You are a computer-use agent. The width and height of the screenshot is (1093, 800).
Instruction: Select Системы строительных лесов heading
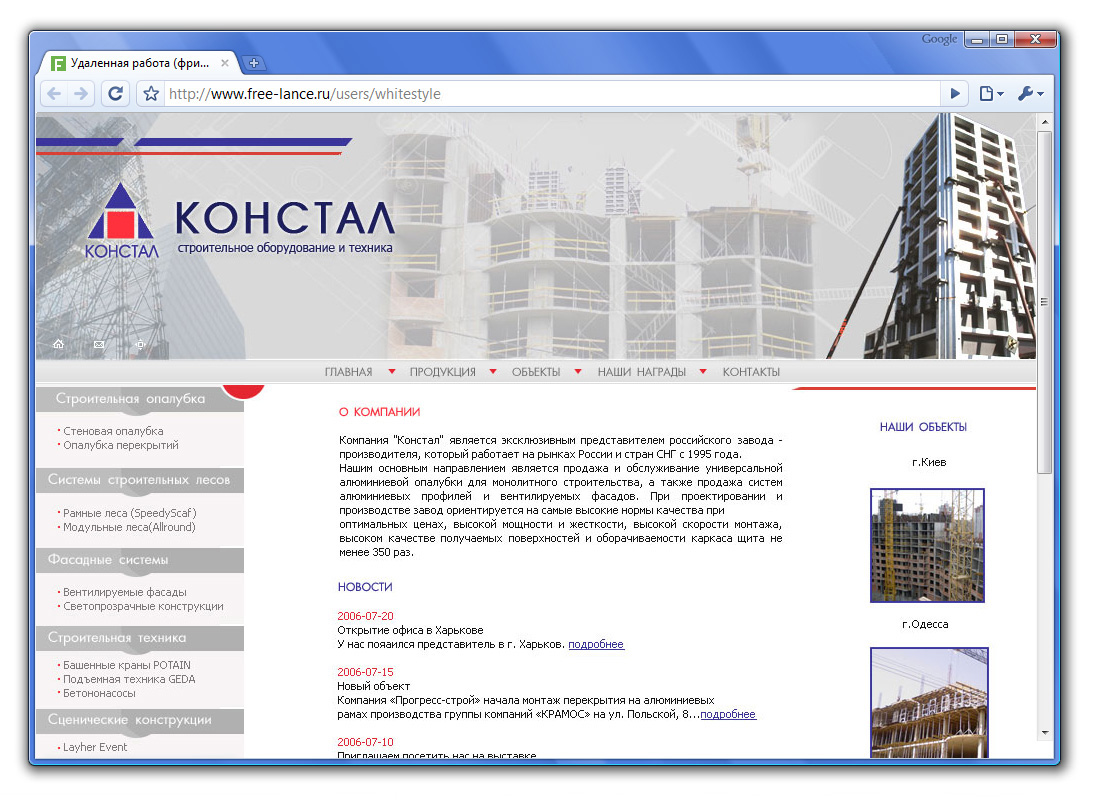139,479
